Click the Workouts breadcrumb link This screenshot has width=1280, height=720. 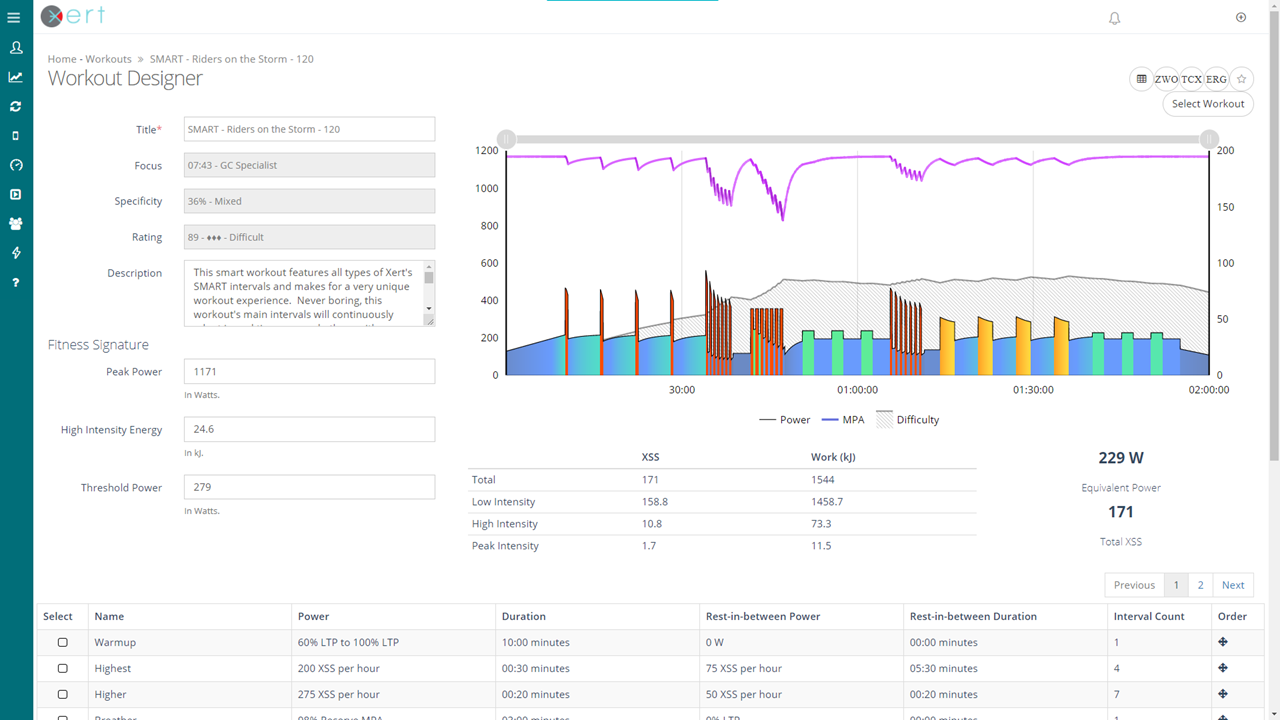108,59
